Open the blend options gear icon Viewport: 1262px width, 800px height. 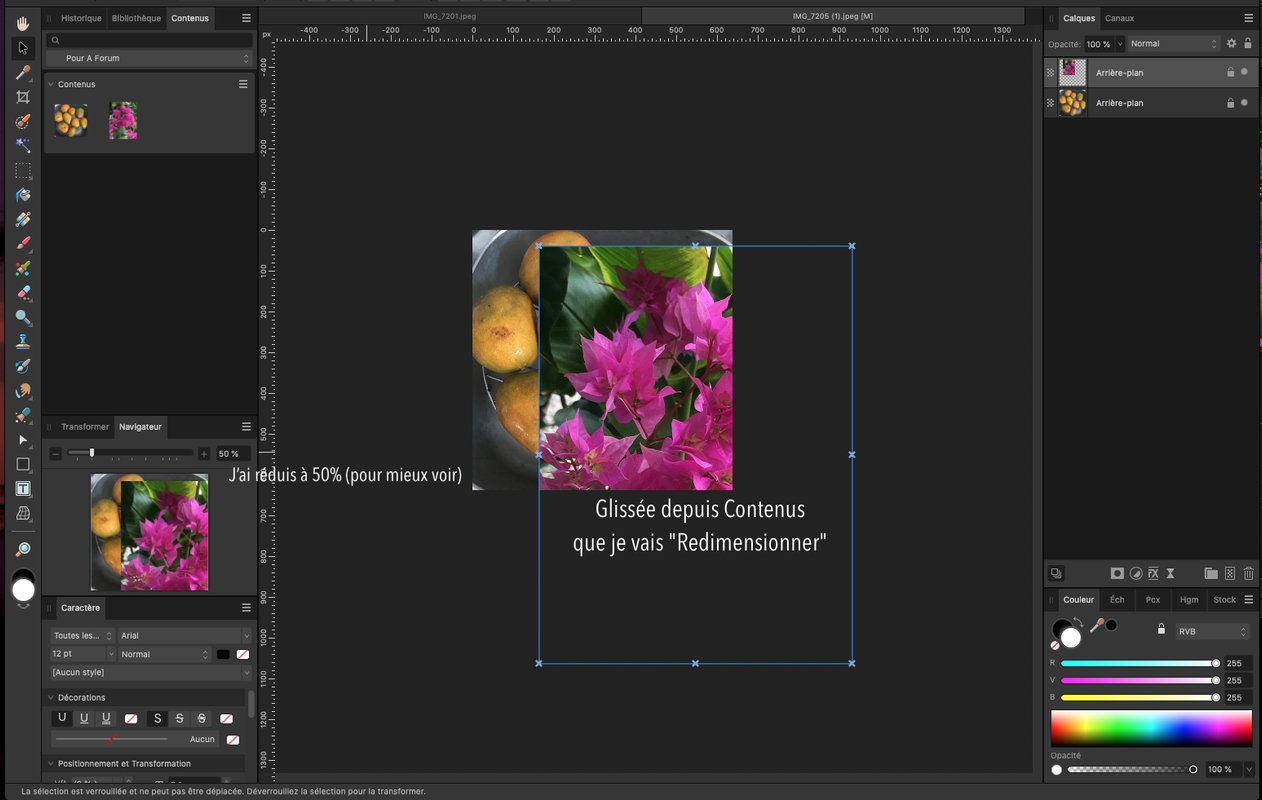1232,44
